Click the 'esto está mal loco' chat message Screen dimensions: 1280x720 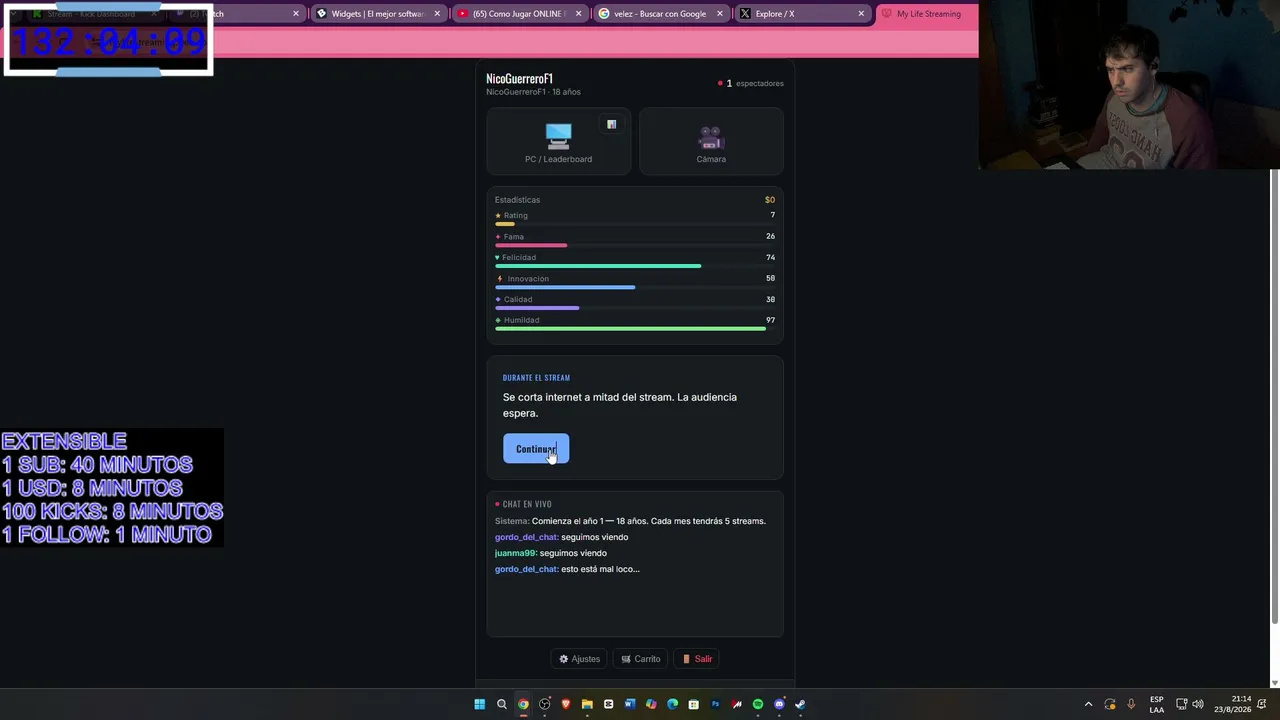(x=567, y=569)
